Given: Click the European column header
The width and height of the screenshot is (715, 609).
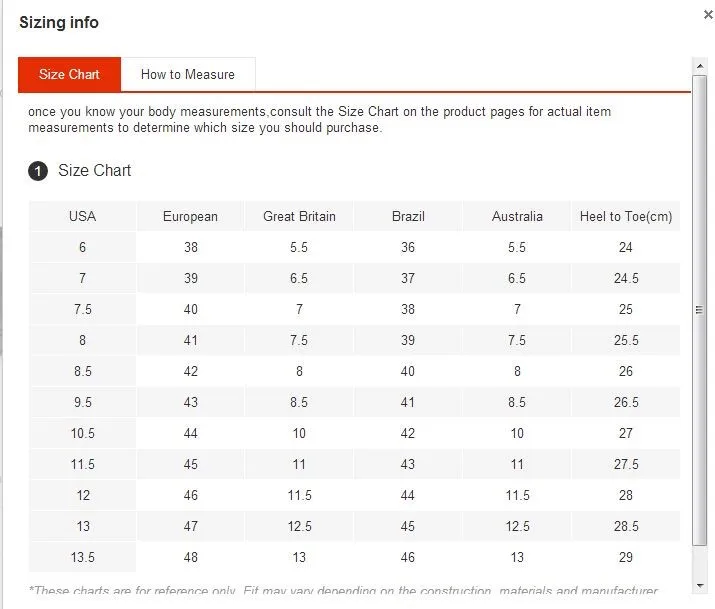Looking at the screenshot, I should pyautogui.click(x=191, y=216).
